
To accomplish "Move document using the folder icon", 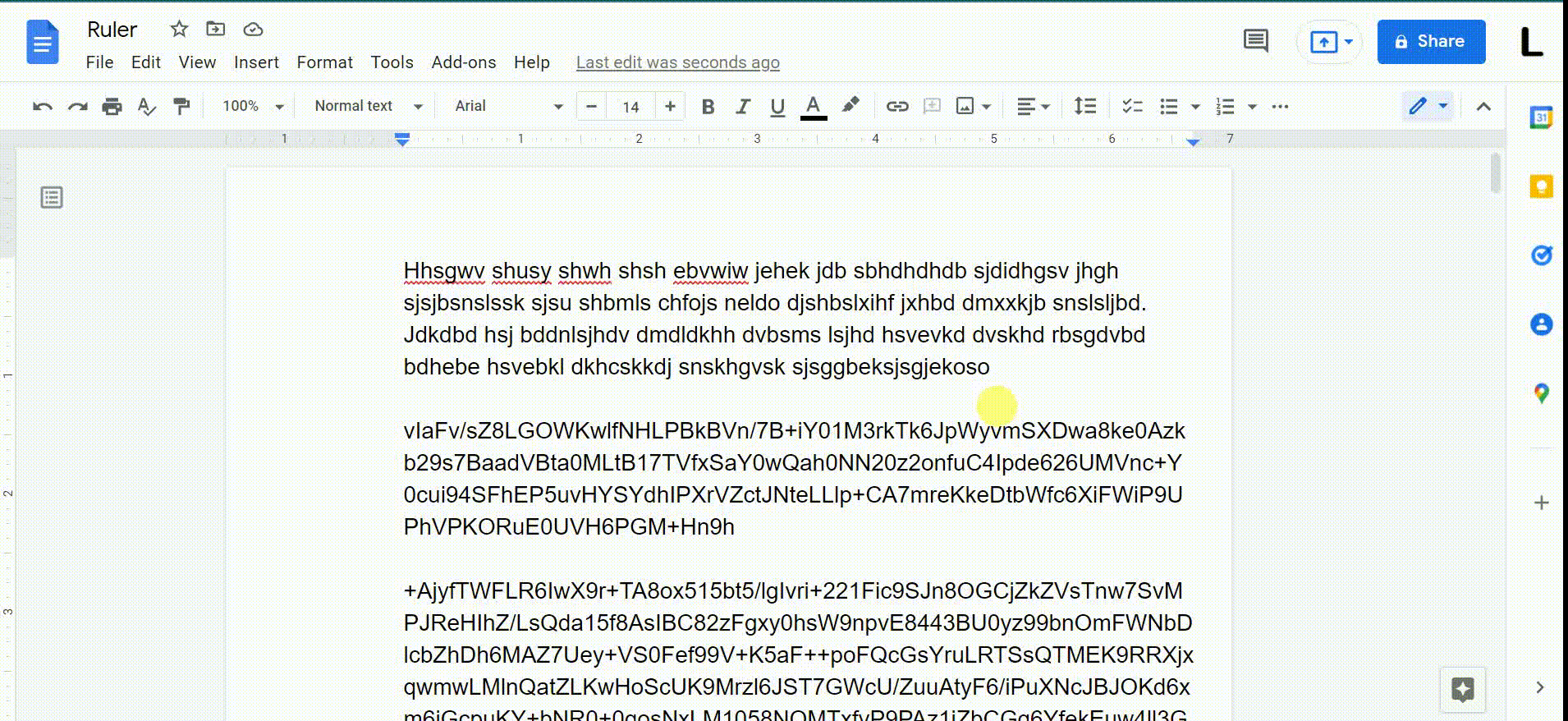I will click(215, 30).
